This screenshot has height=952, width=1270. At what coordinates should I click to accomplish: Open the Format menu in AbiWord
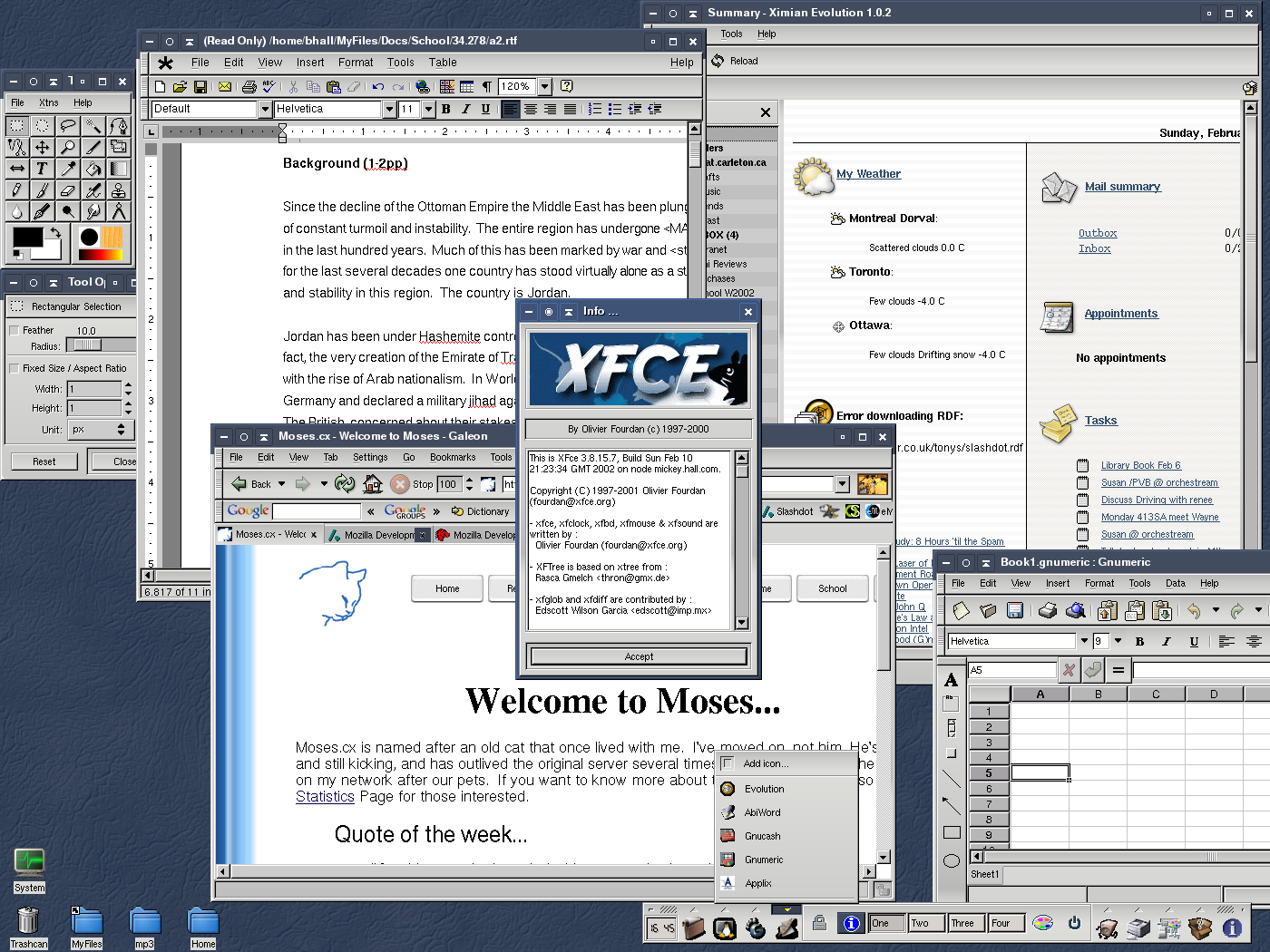[x=356, y=63]
